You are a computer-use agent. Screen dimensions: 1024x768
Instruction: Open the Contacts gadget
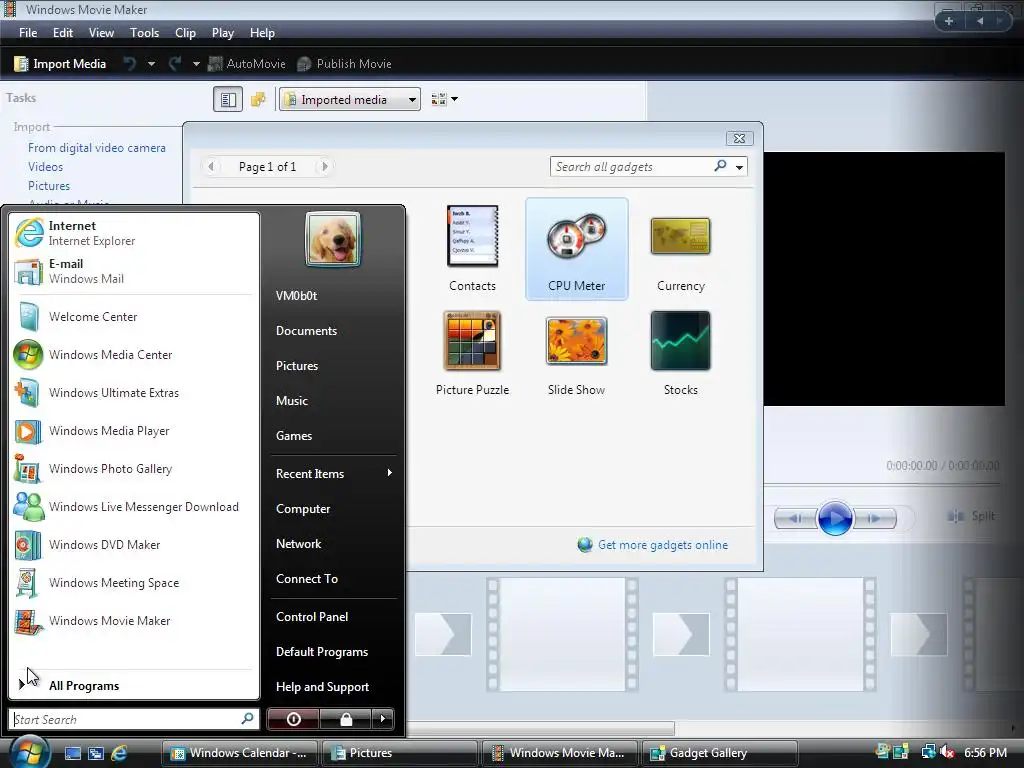(472, 249)
